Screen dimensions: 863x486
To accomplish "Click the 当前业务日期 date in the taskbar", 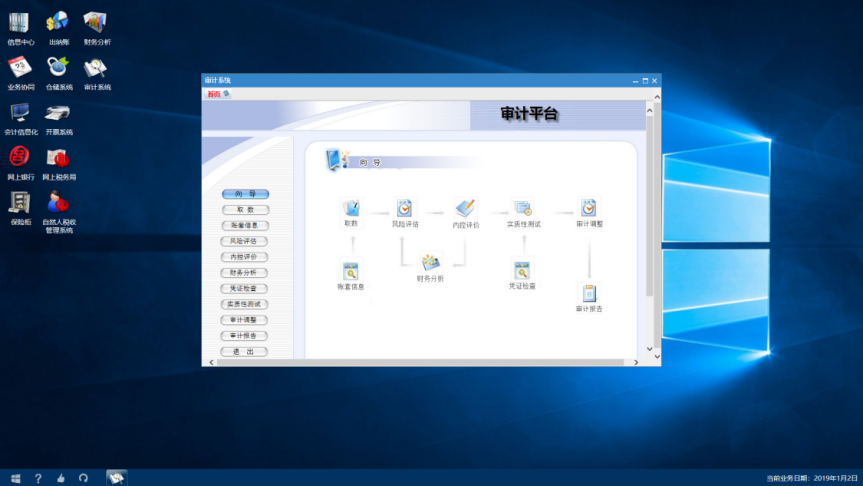I will tap(812, 478).
